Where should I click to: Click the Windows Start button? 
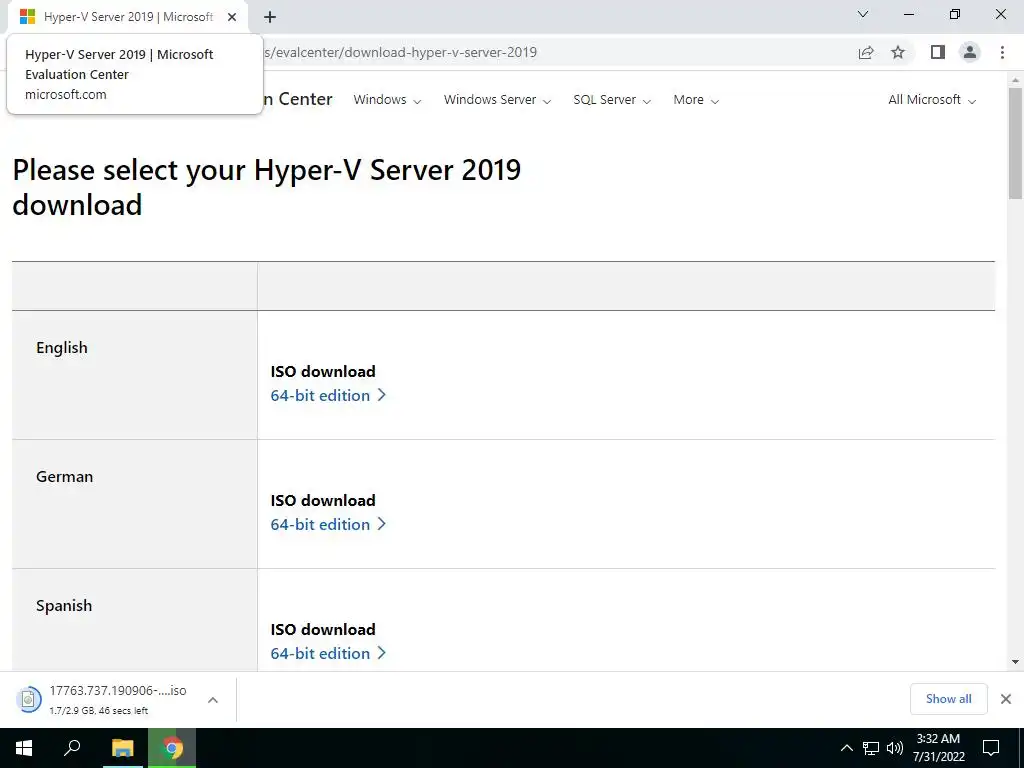(x=24, y=747)
